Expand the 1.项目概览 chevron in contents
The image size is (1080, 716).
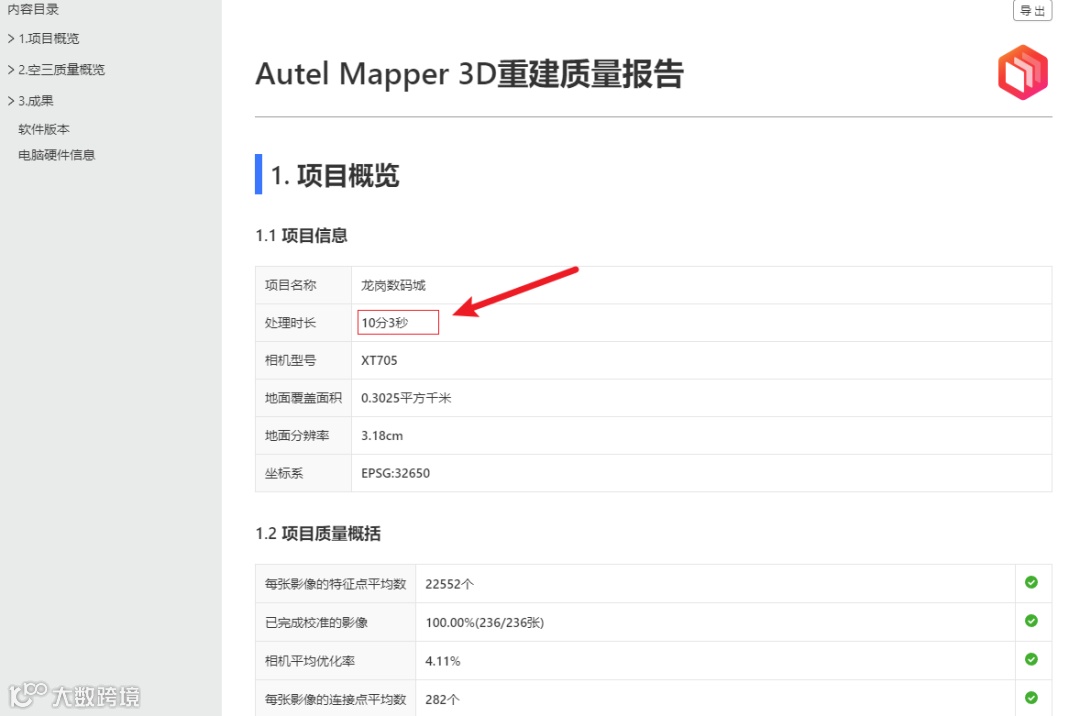pyautogui.click(x=11, y=39)
